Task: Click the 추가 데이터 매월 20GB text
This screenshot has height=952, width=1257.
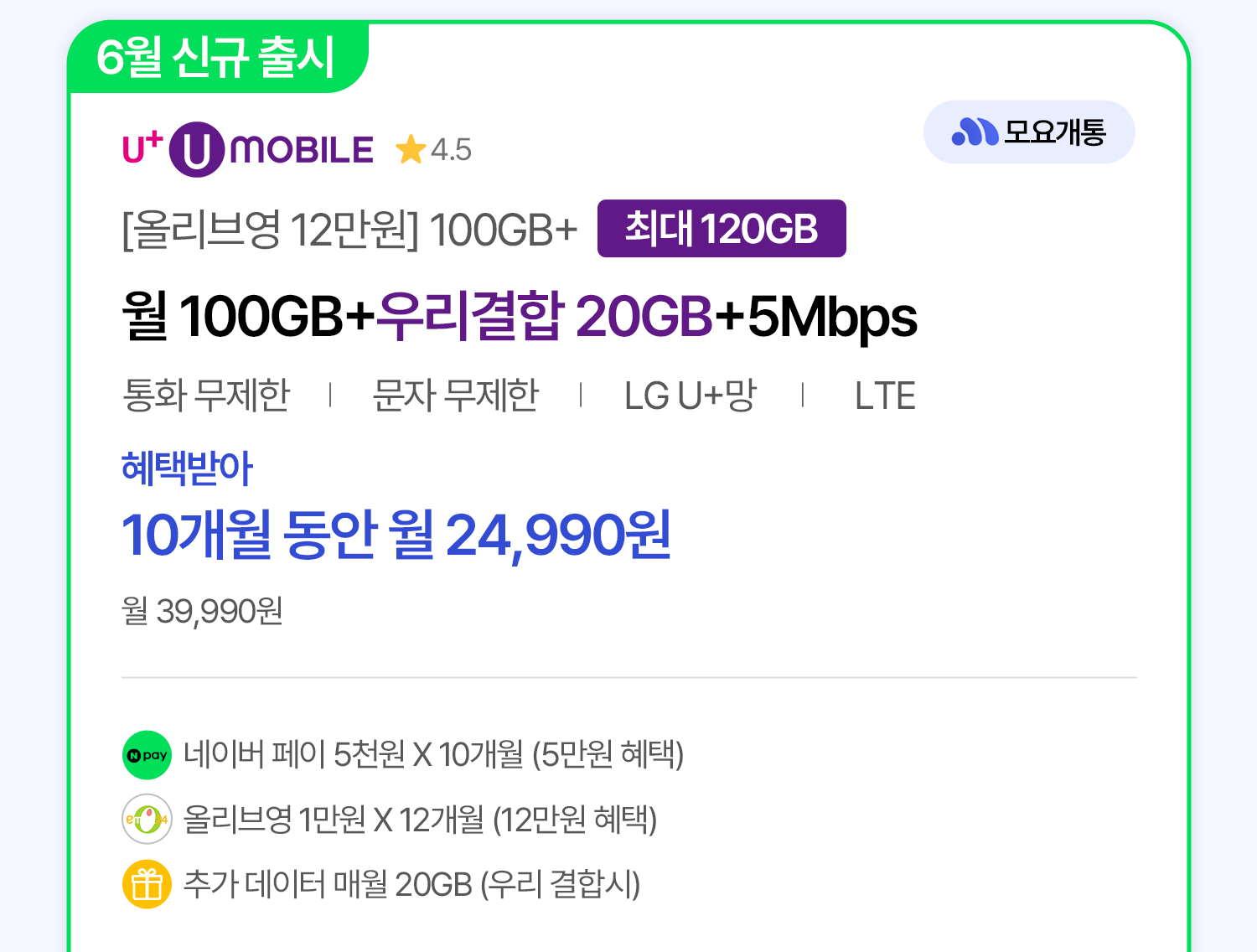Action: (411, 884)
